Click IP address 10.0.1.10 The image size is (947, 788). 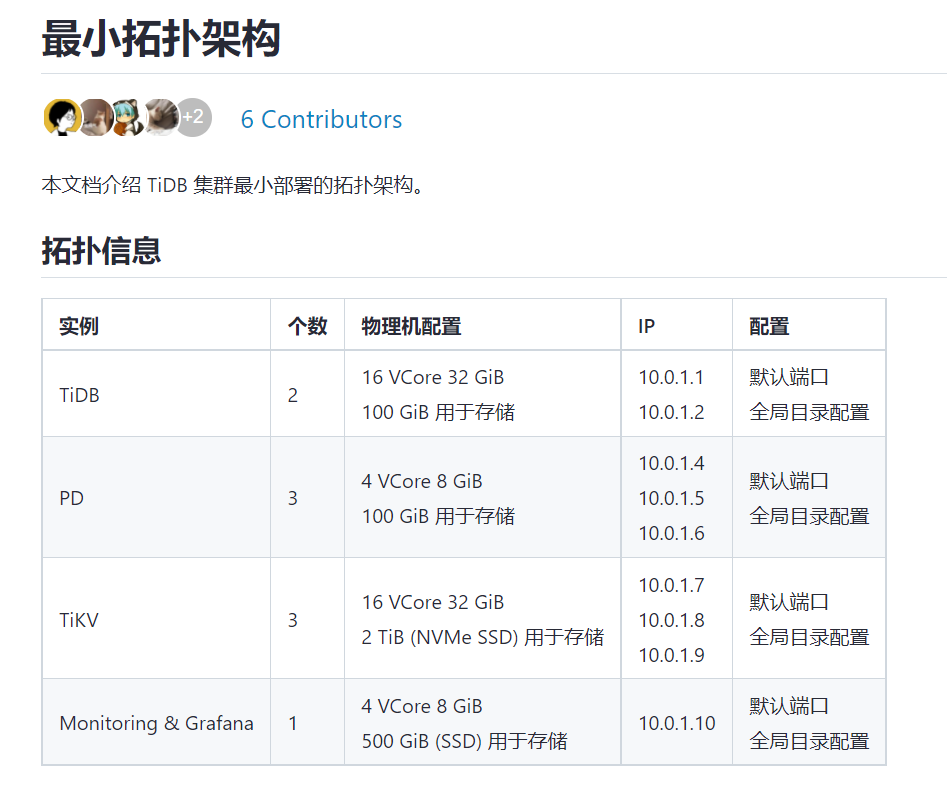676,723
